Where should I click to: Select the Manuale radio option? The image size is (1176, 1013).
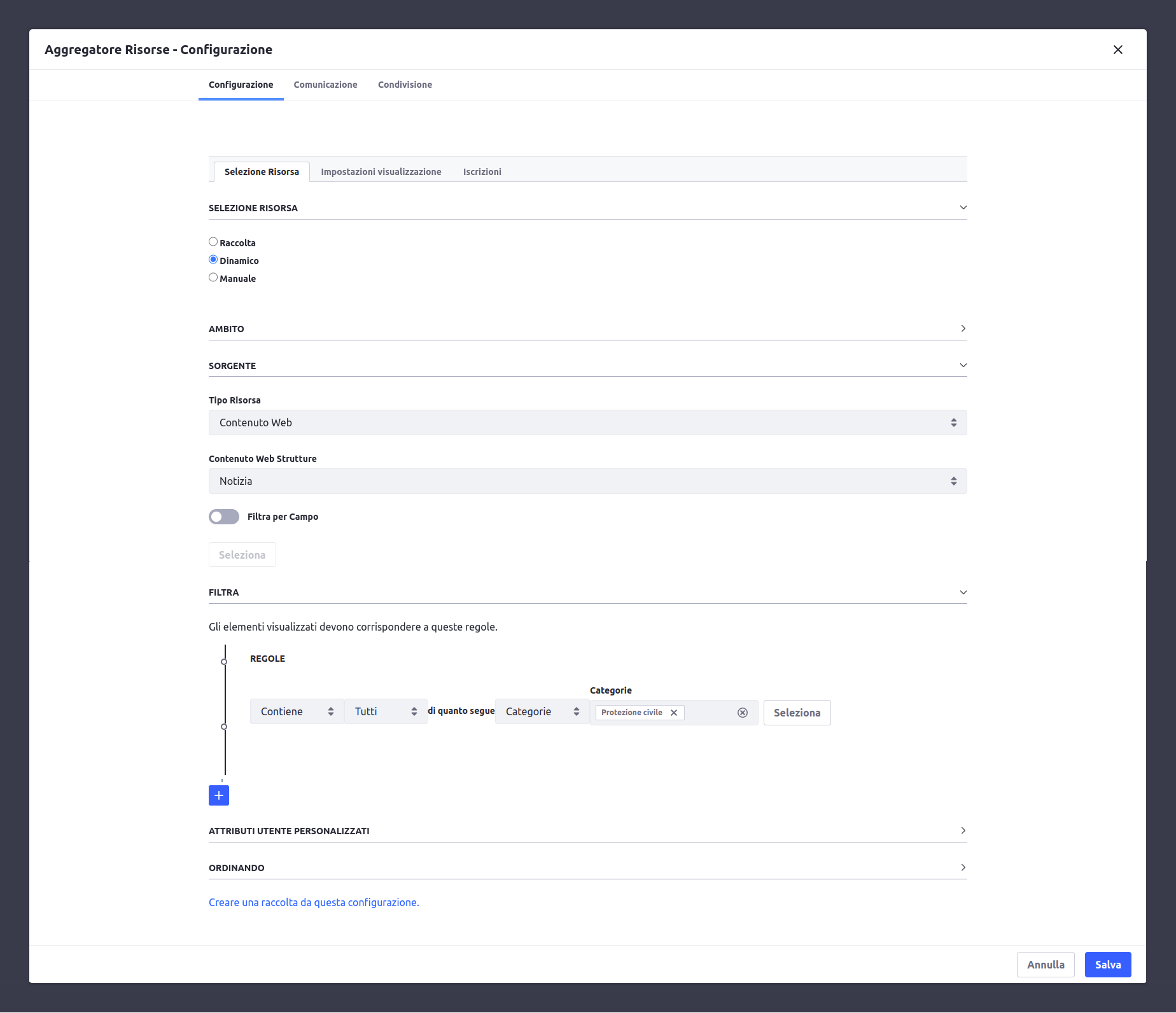(213, 277)
